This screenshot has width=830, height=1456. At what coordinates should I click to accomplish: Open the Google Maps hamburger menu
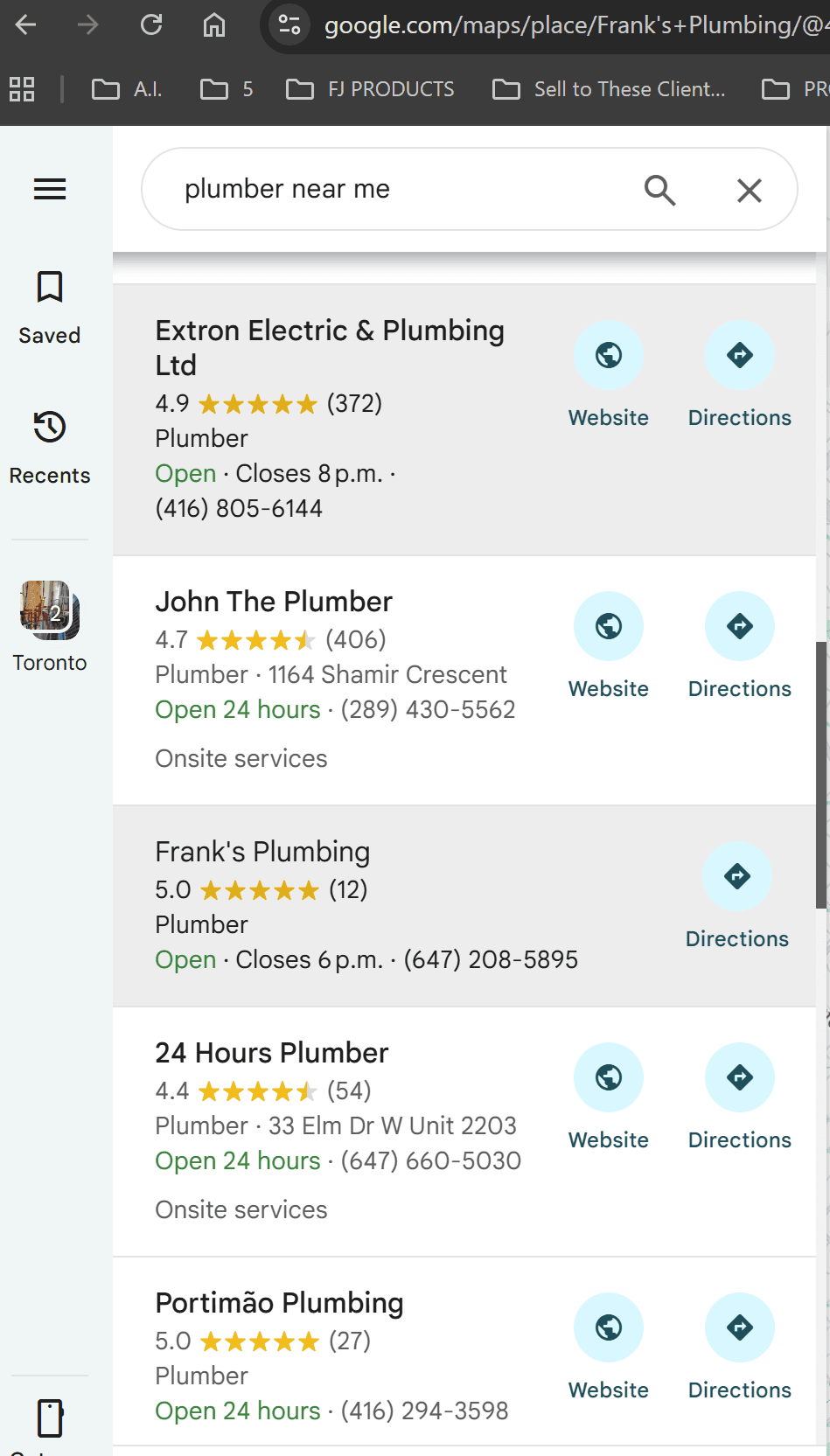[x=50, y=189]
